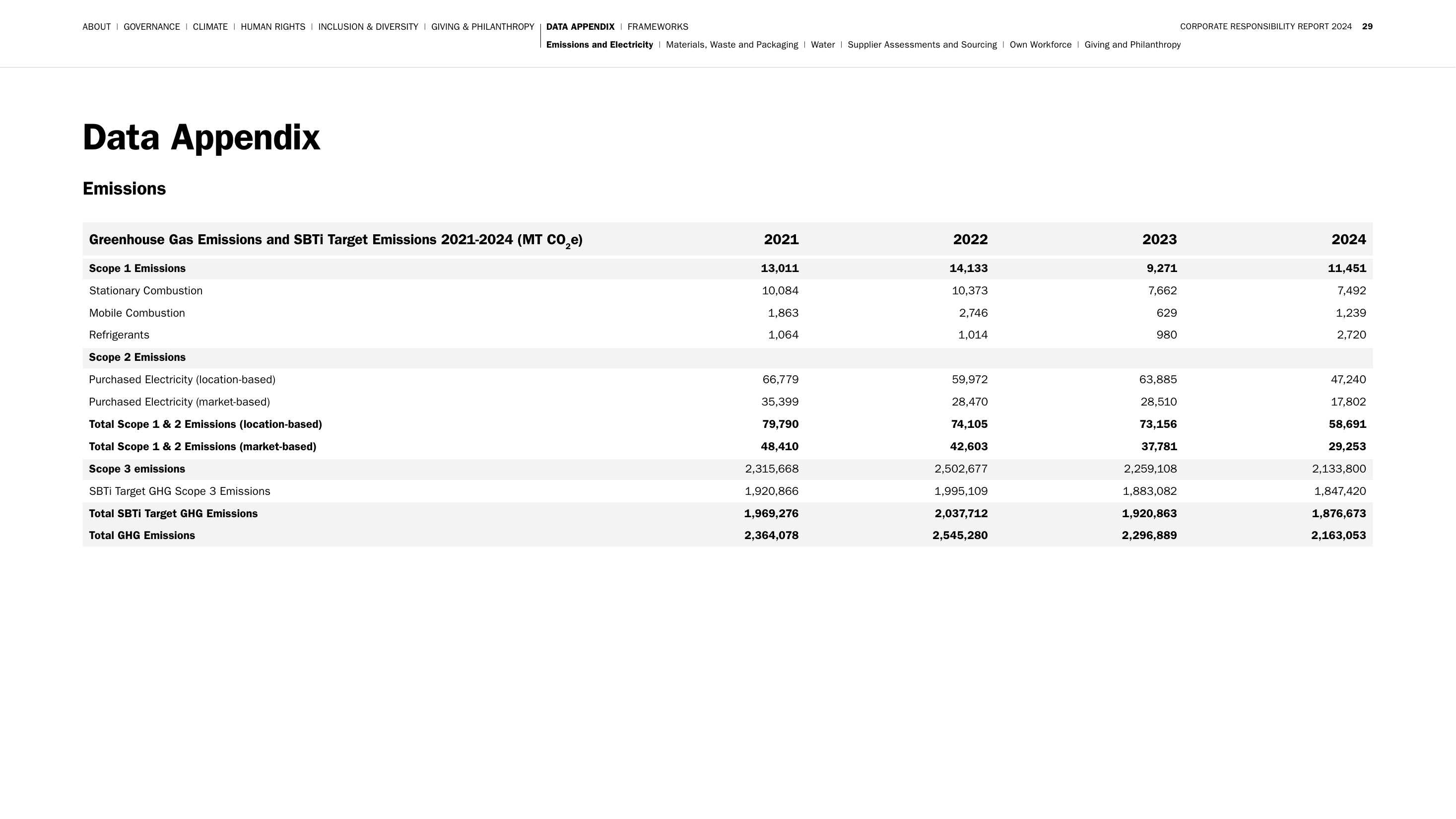Screen dimensions: 1456x819
Task: Select Scope 3 value 2,502,677
Action: tap(961, 469)
